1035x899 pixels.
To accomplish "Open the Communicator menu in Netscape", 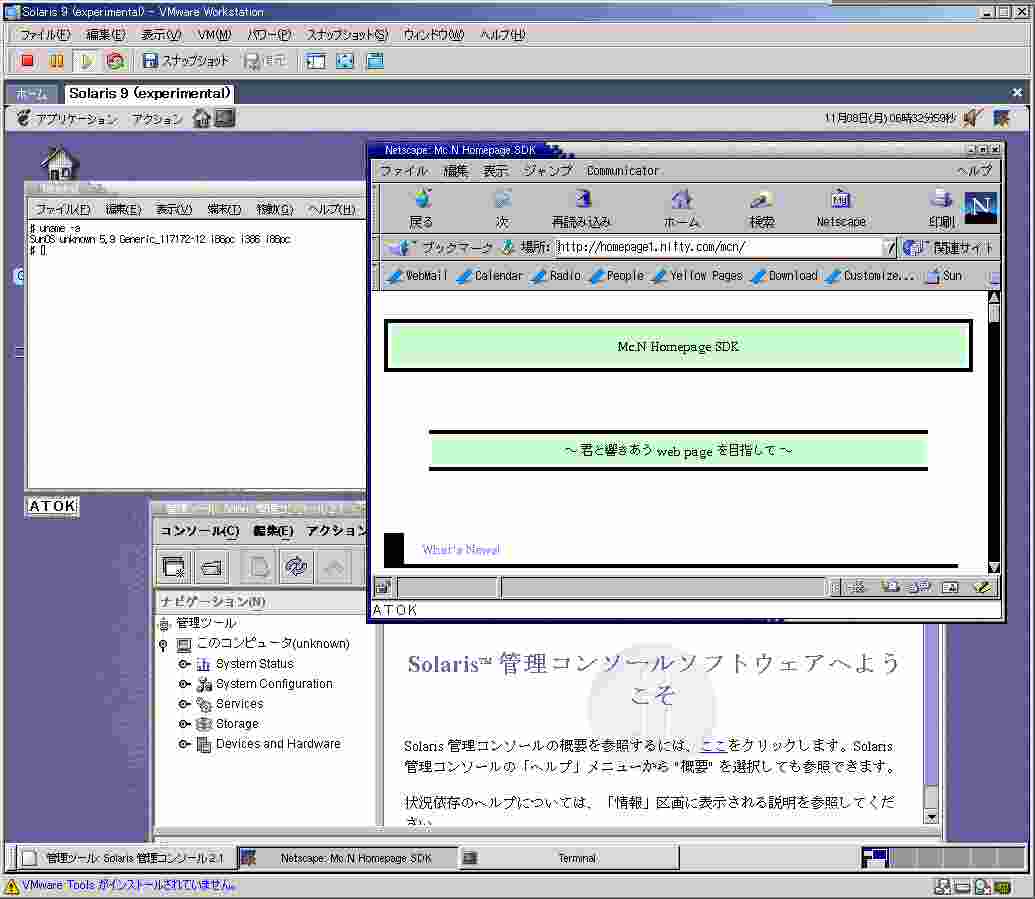I will pyautogui.click(x=623, y=171).
